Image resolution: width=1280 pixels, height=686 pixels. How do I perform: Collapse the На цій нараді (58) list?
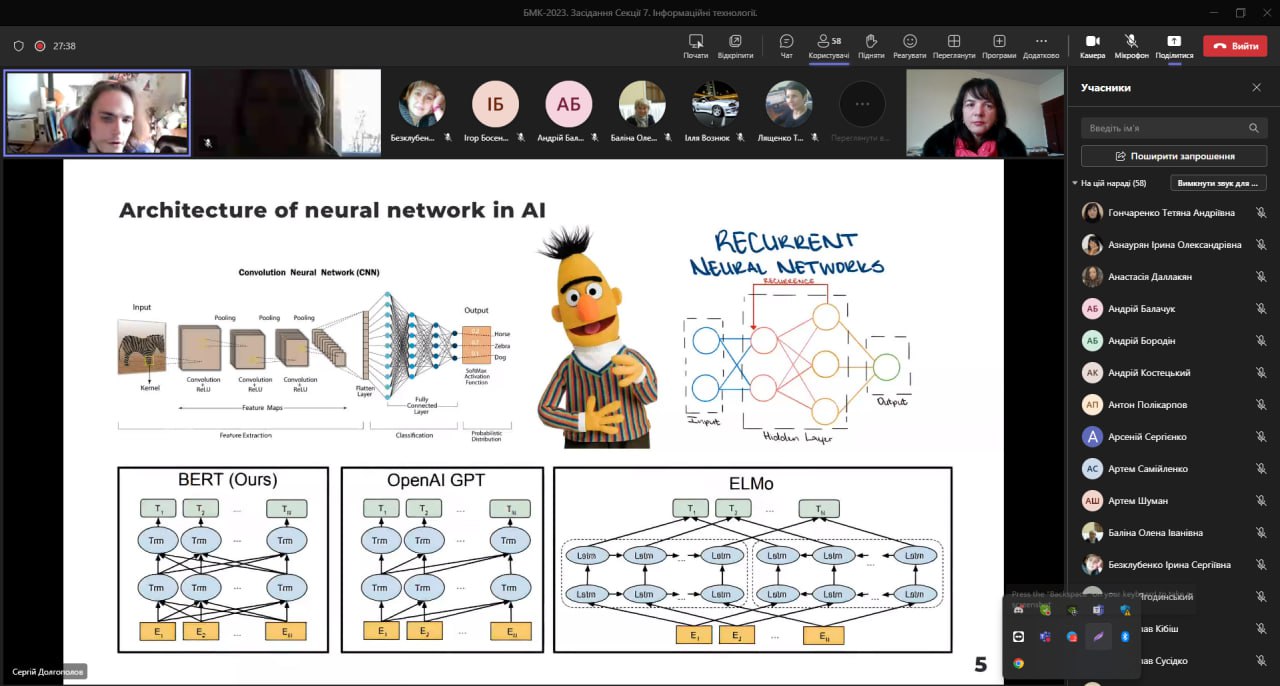click(x=1075, y=183)
